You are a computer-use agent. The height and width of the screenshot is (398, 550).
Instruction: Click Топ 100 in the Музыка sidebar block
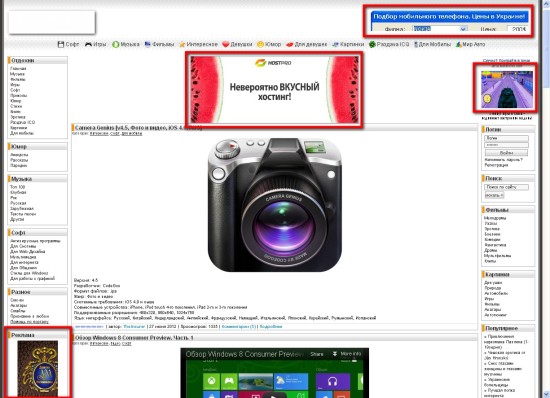click(x=18, y=187)
